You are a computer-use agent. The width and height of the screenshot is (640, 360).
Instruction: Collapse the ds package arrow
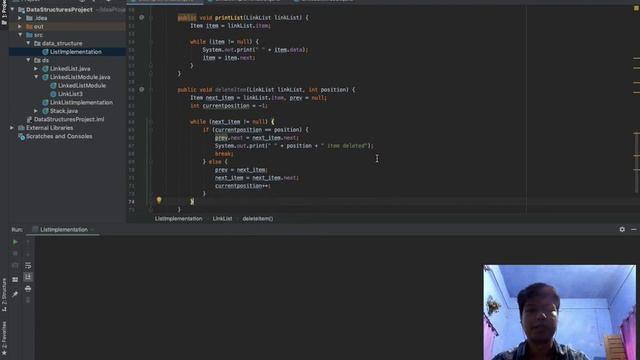[28, 60]
